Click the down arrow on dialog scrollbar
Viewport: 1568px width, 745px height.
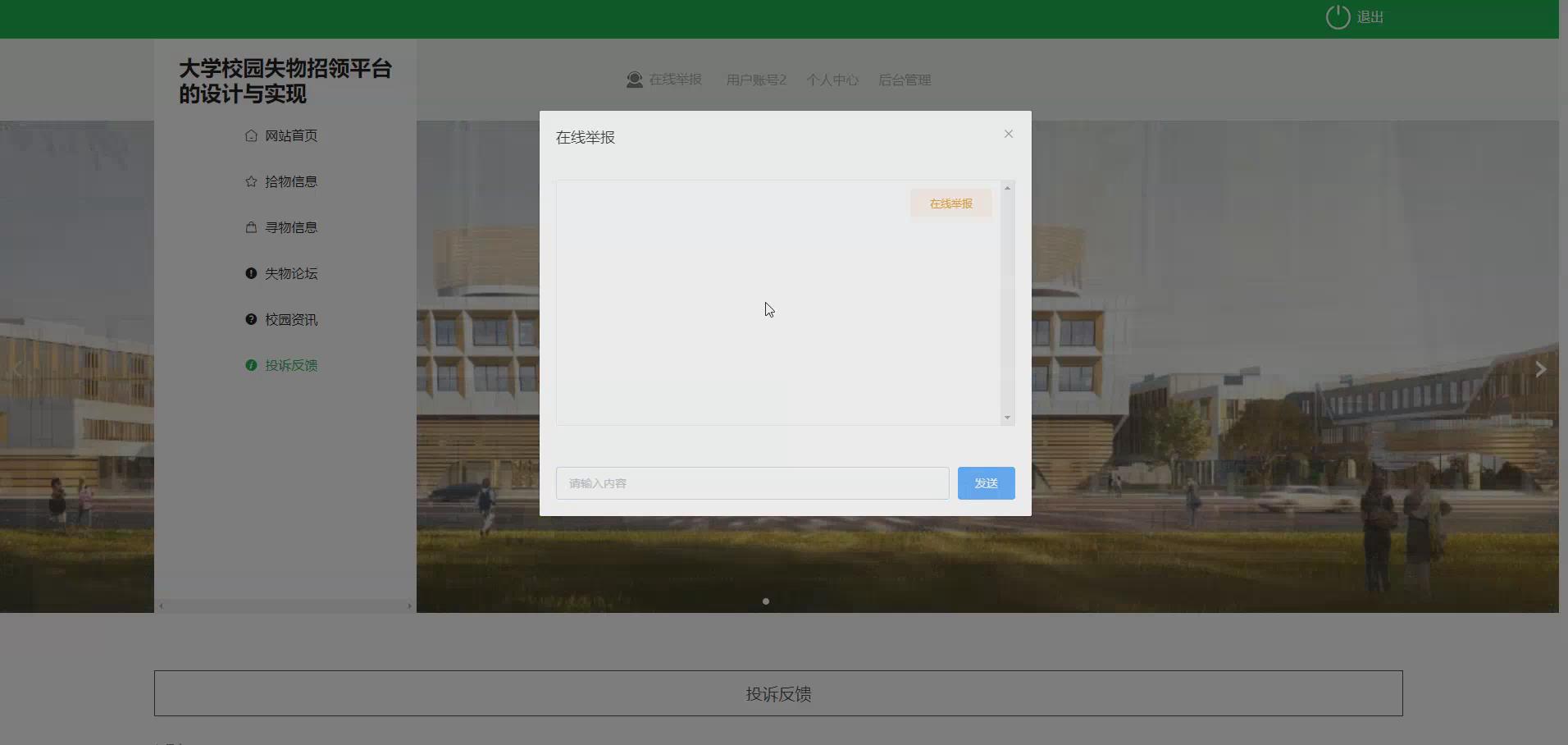pyautogui.click(x=1007, y=418)
